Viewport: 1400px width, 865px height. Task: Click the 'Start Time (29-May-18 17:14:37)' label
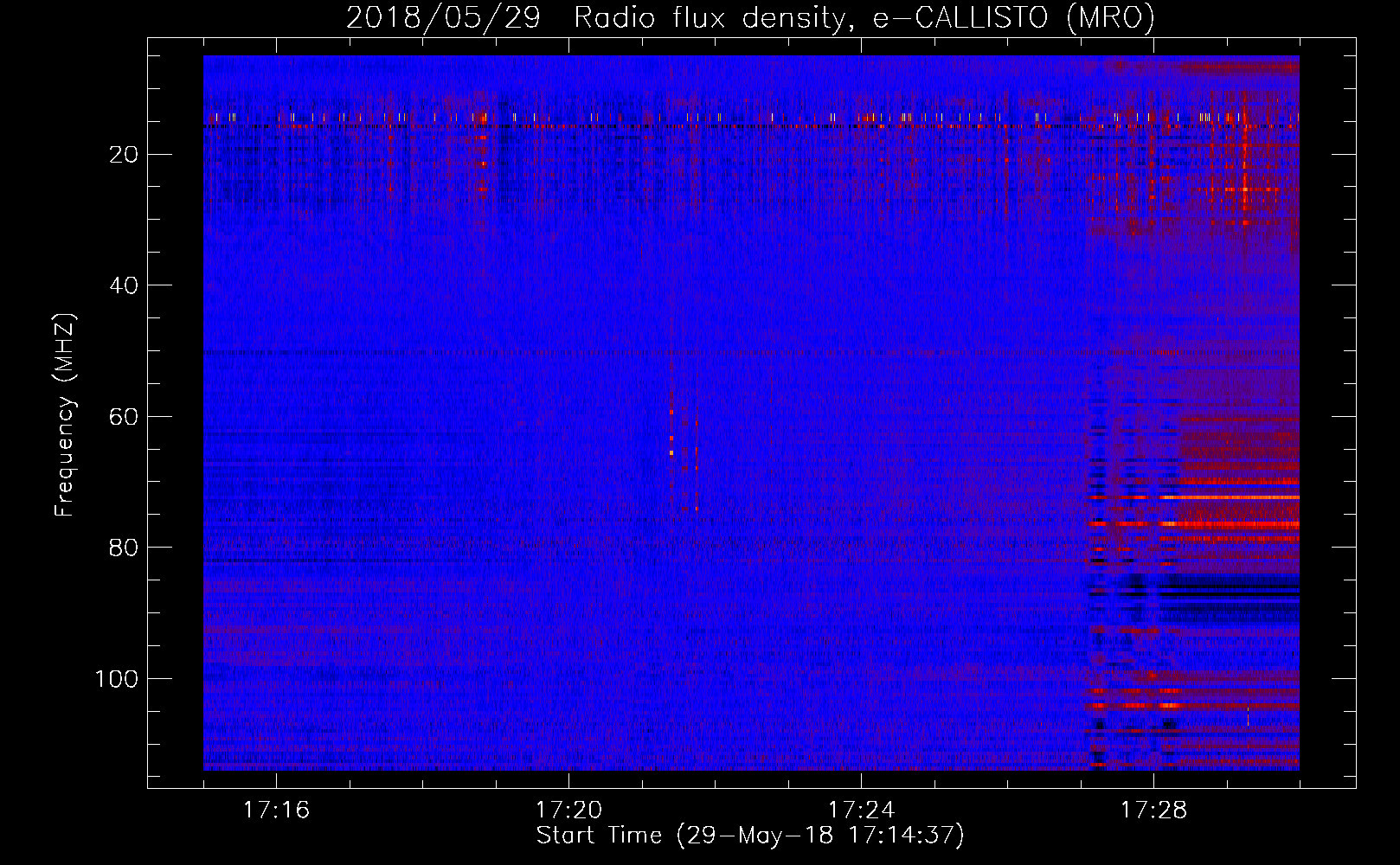(750, 836)
